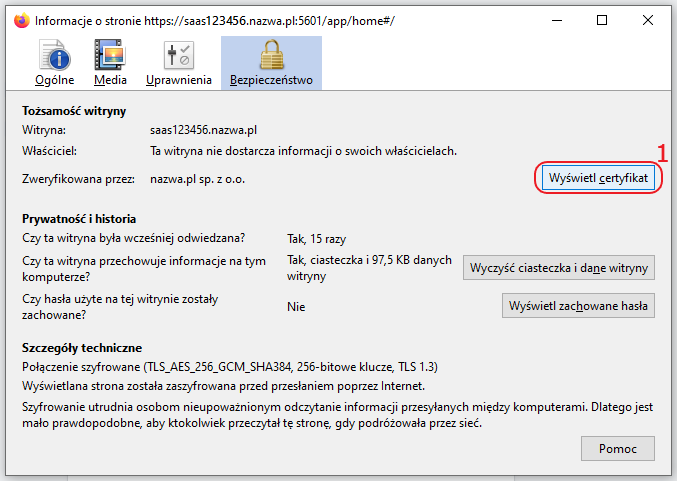Open the Ogólne info icon tab
This screenshot has width=677, height=481.
pyautogui.click(x=54, y=55)
